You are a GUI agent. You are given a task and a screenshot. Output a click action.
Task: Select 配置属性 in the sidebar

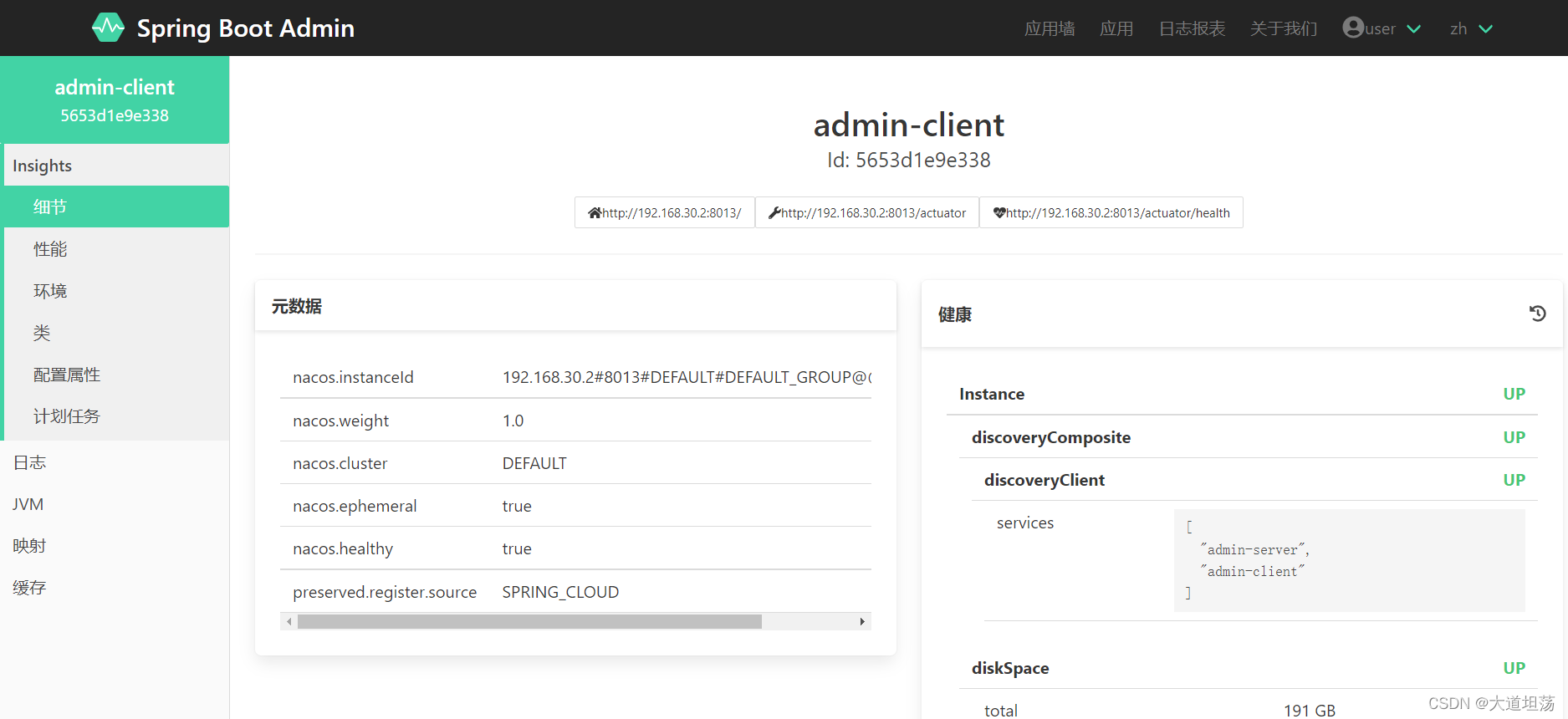(116, 374)
